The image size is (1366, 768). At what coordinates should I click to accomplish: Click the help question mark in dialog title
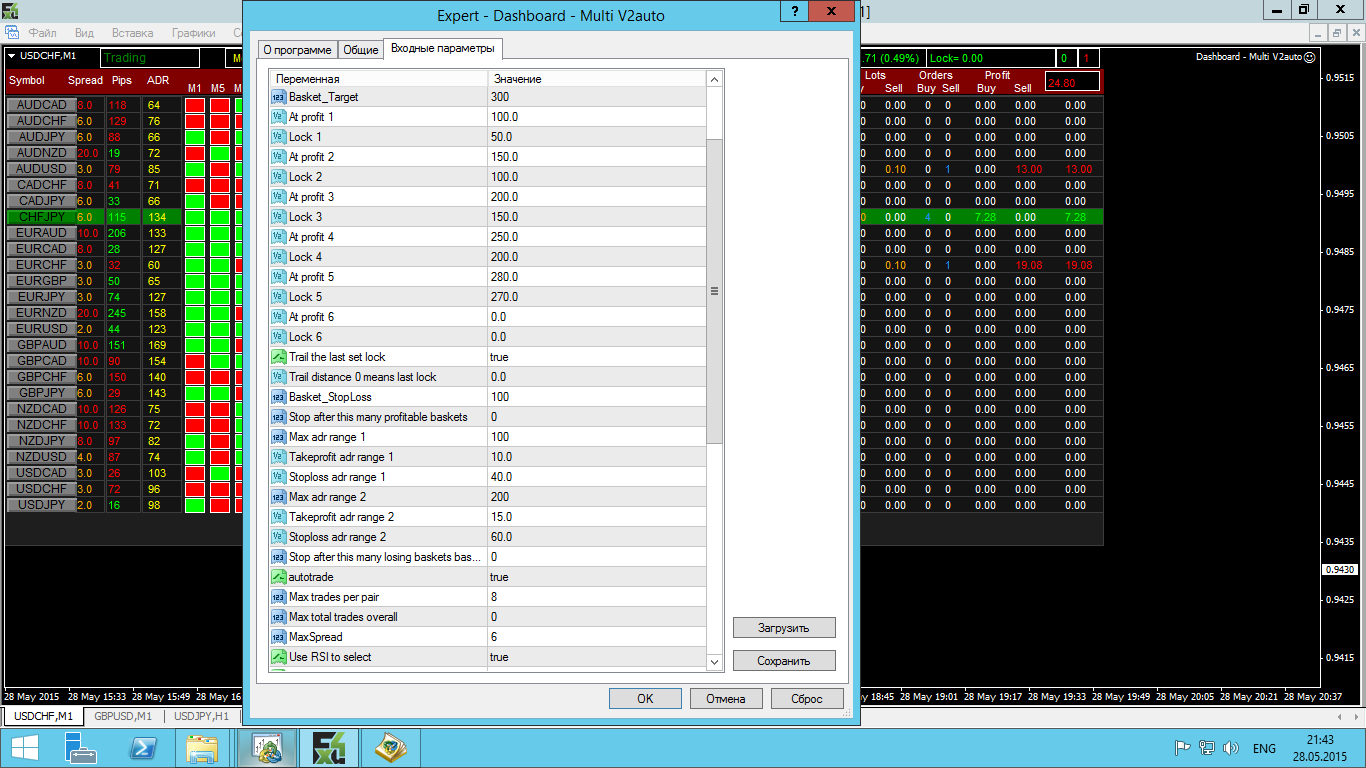click(x=794, y=11)
